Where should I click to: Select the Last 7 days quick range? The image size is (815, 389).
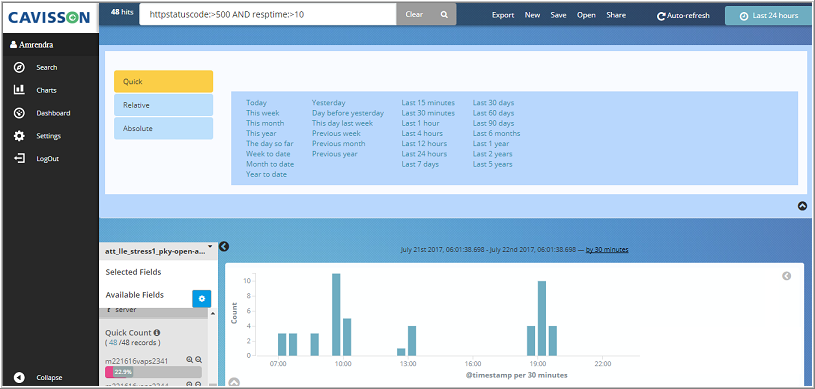420,164
